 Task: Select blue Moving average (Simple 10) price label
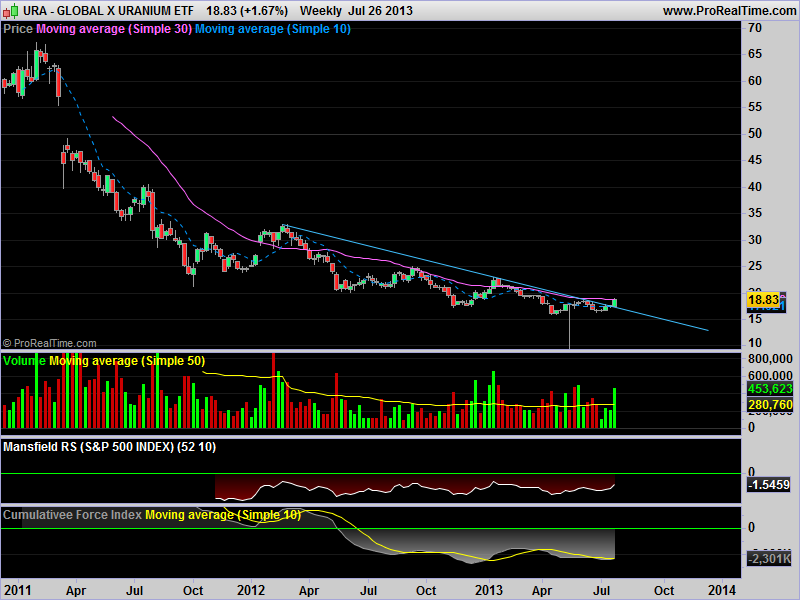click(x=272, y=29)
